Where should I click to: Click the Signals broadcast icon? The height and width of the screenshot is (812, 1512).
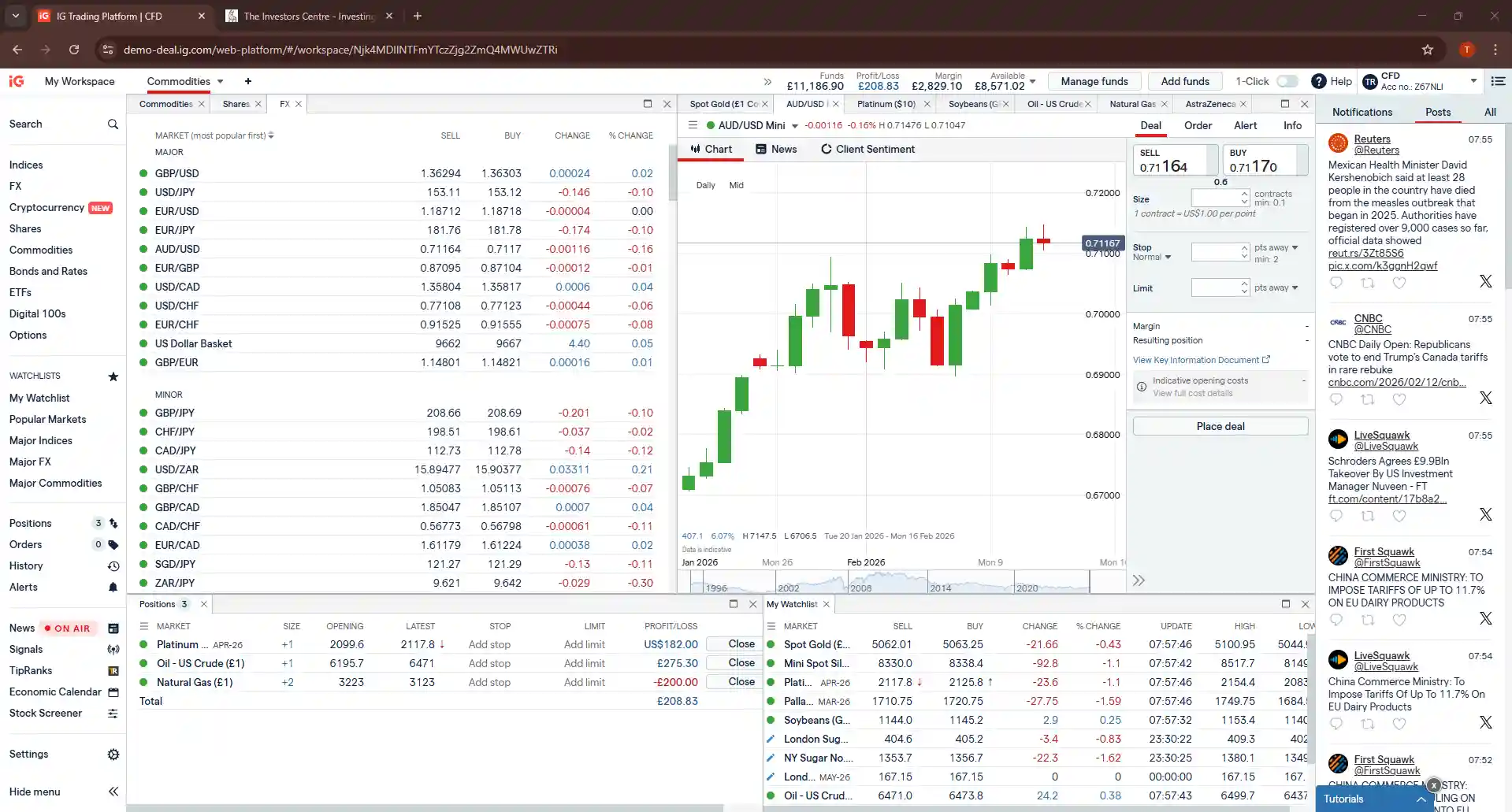(113, 650)
